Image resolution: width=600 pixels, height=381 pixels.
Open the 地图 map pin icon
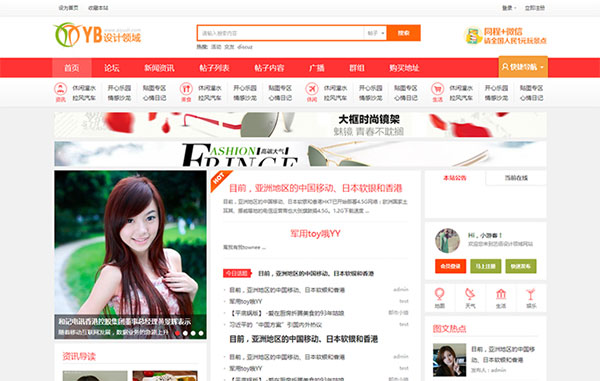439,294
